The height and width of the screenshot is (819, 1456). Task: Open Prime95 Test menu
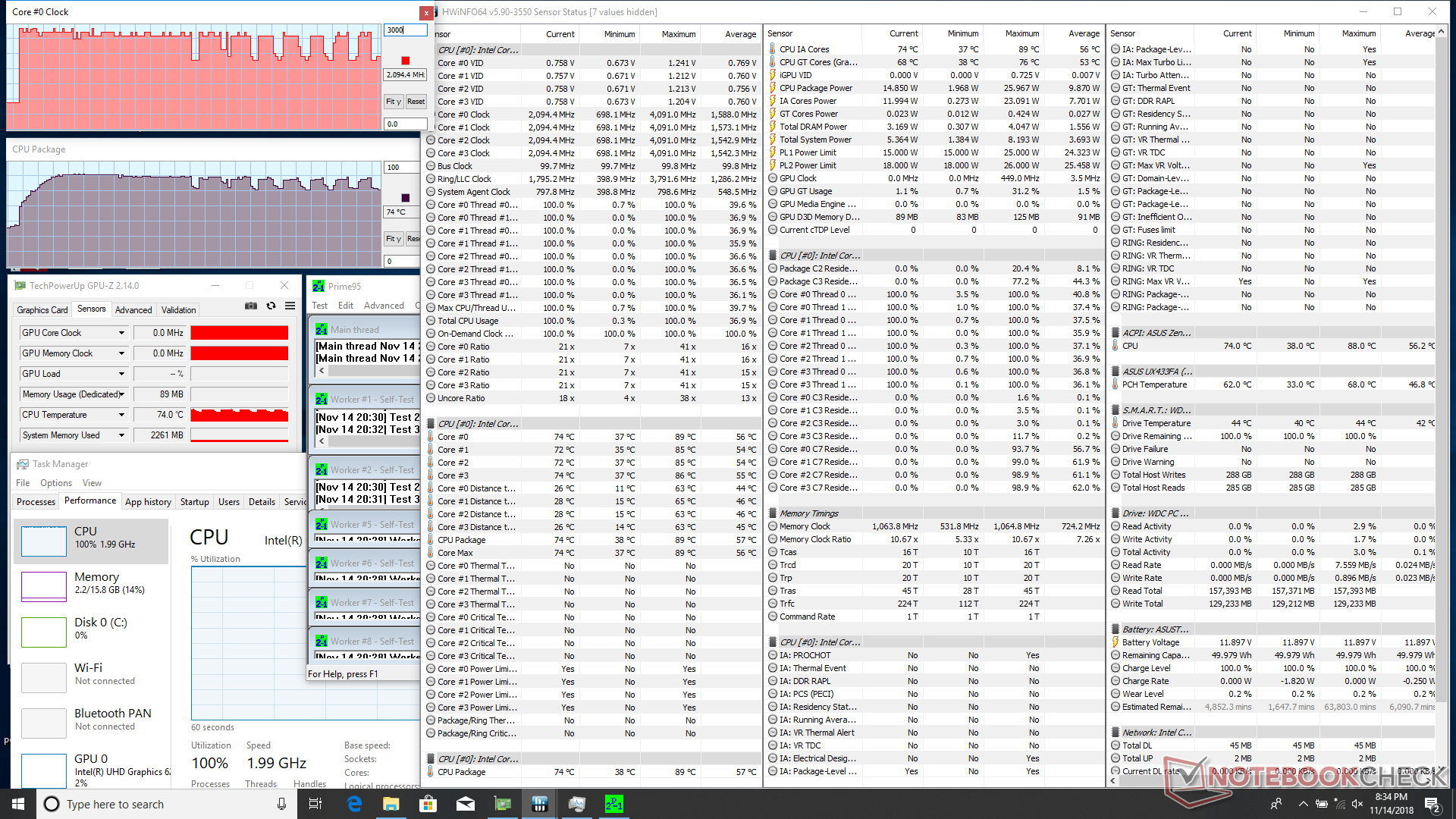tap(319, 306)
